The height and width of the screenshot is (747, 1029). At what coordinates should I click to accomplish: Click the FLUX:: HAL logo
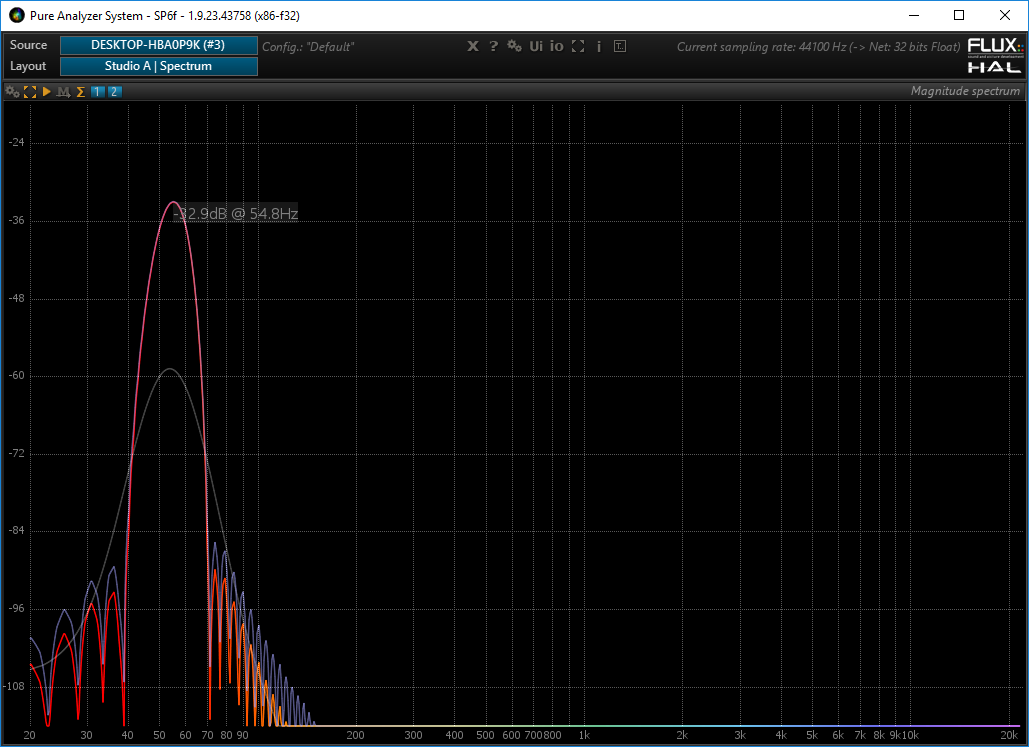(x=995, y=56)
